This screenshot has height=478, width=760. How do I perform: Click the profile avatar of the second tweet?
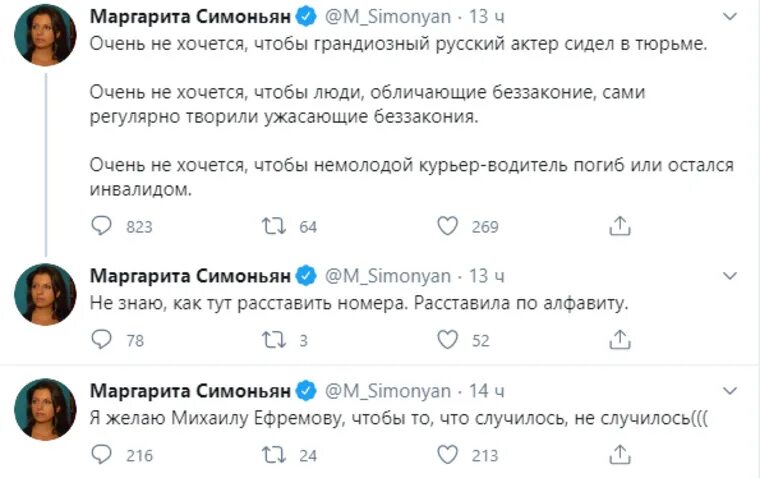pyautogui.click(x=45, y=296)
